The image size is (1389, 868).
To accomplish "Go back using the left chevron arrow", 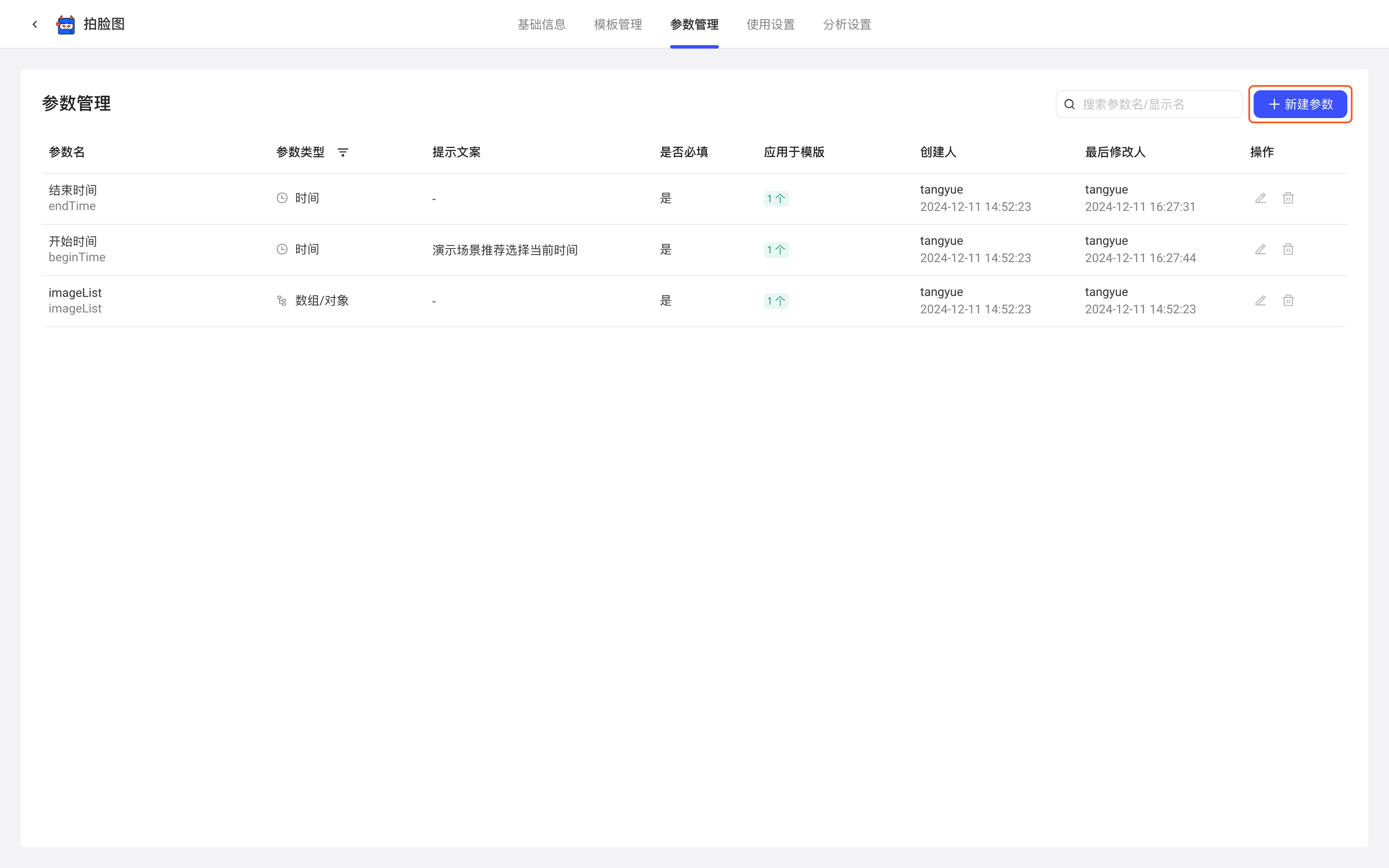I will [35, 24].
